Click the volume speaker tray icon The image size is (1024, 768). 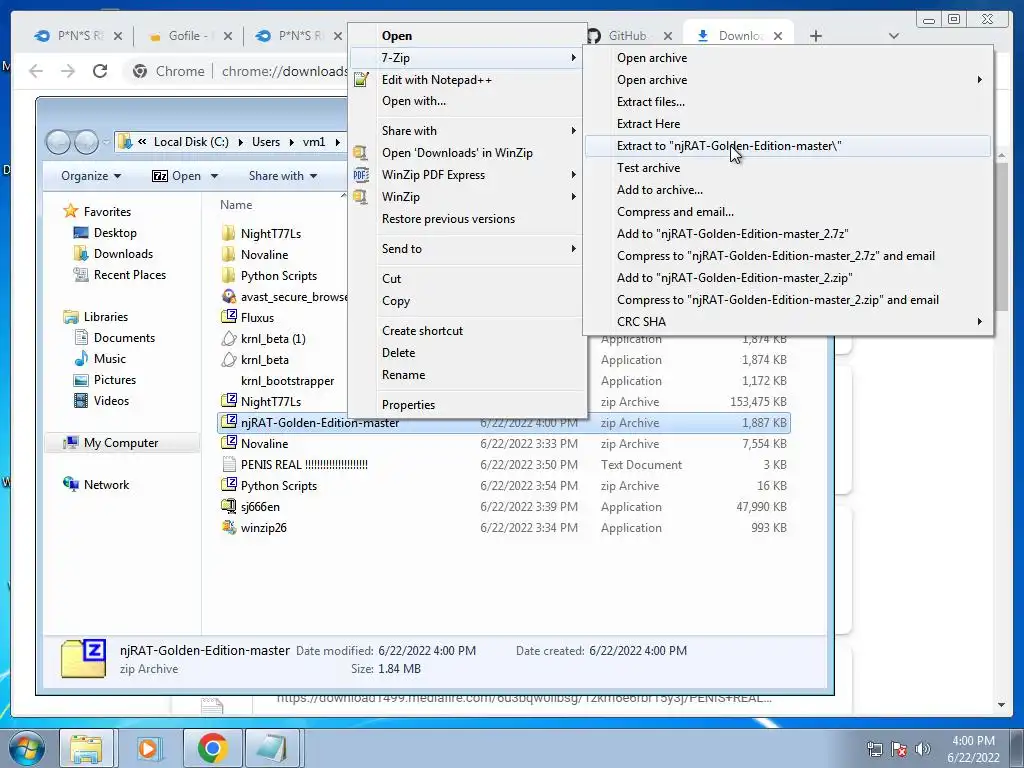tap(923, 749)
